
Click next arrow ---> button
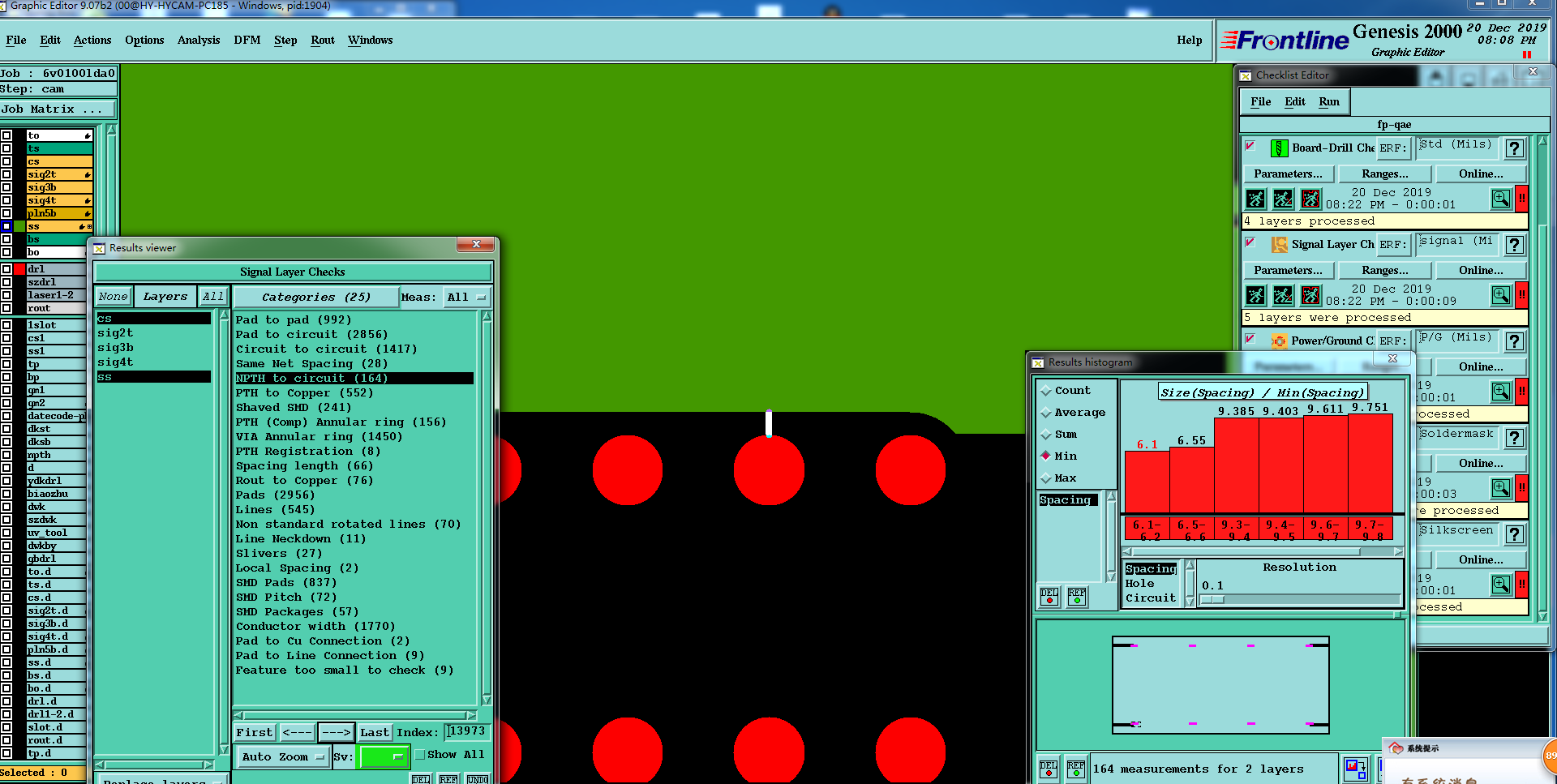click(336, 733)
